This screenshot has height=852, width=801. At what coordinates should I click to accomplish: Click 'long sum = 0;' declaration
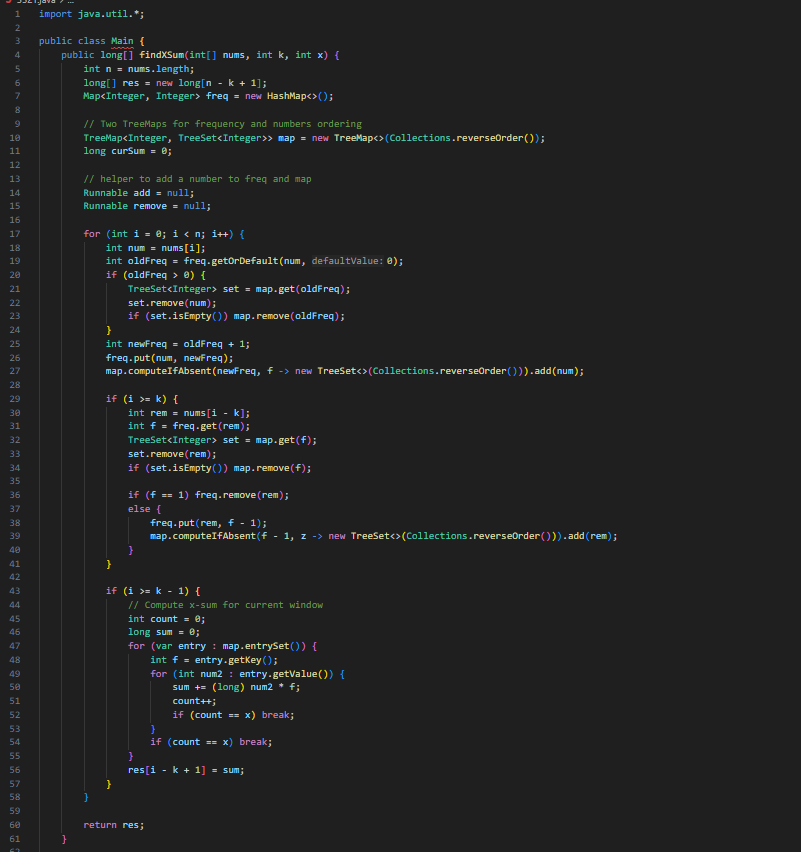164,632
